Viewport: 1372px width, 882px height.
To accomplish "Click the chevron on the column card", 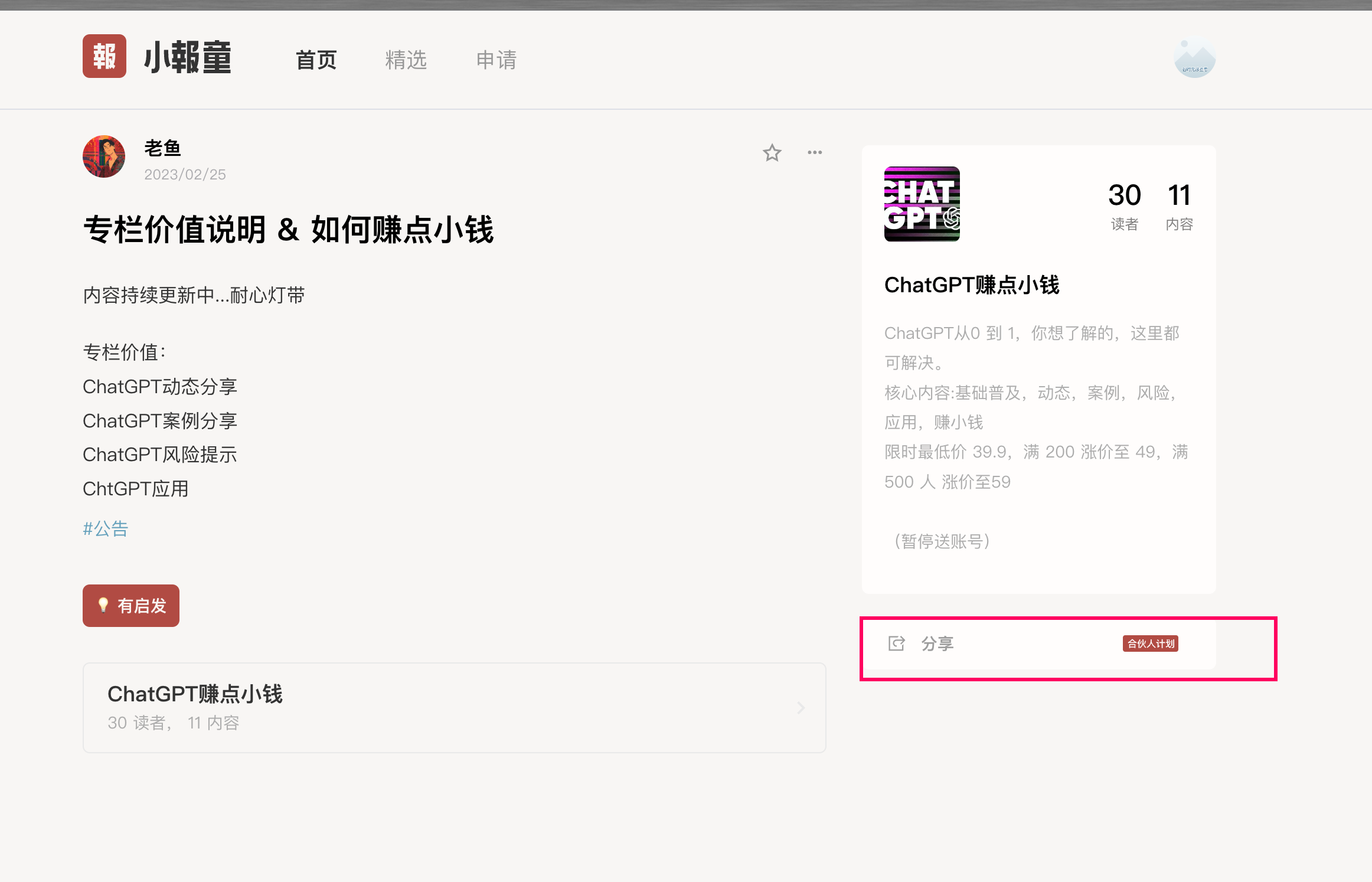I will [x=801, y=708].
